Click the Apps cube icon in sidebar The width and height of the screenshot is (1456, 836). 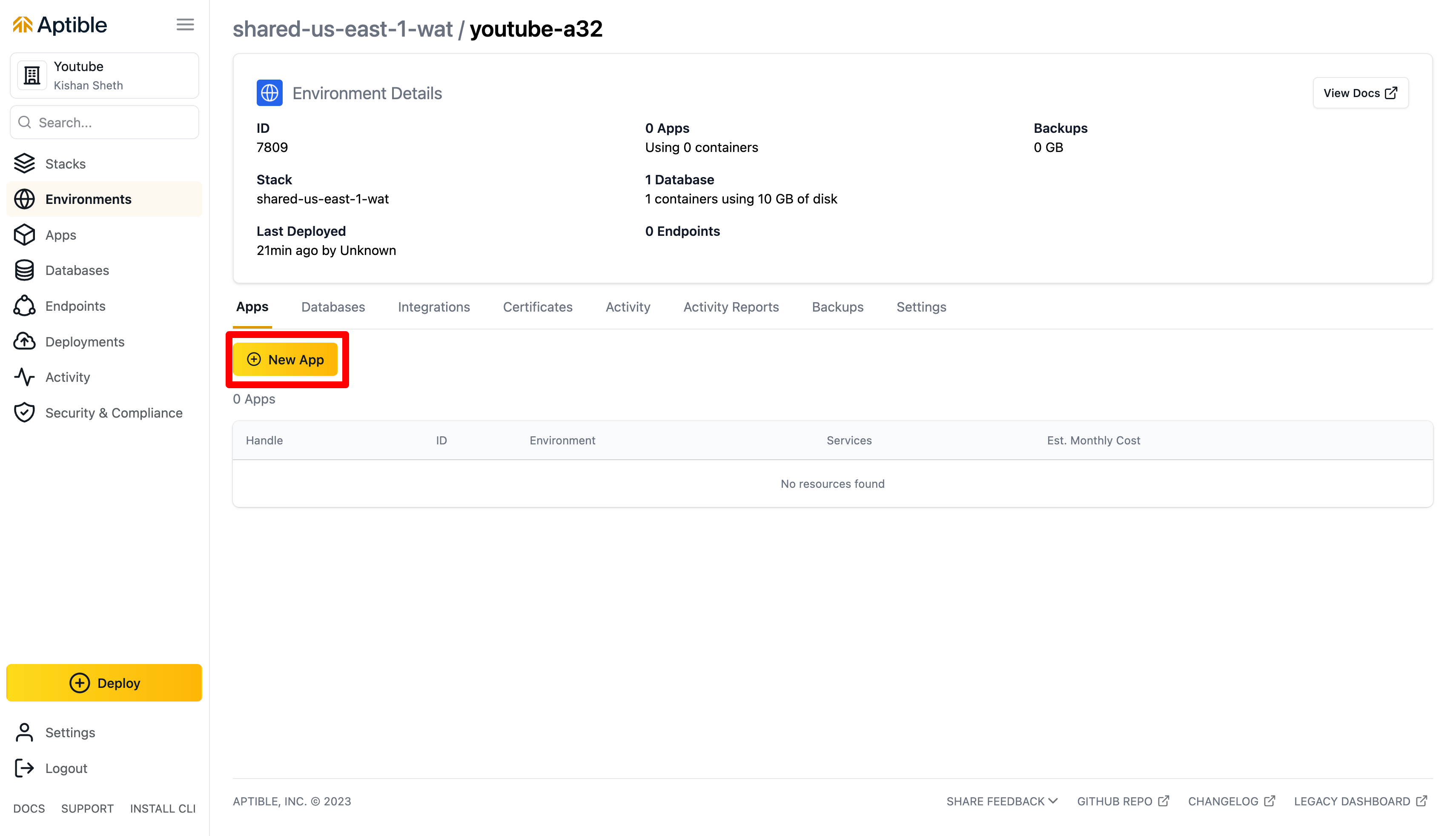tap(24, 235)
